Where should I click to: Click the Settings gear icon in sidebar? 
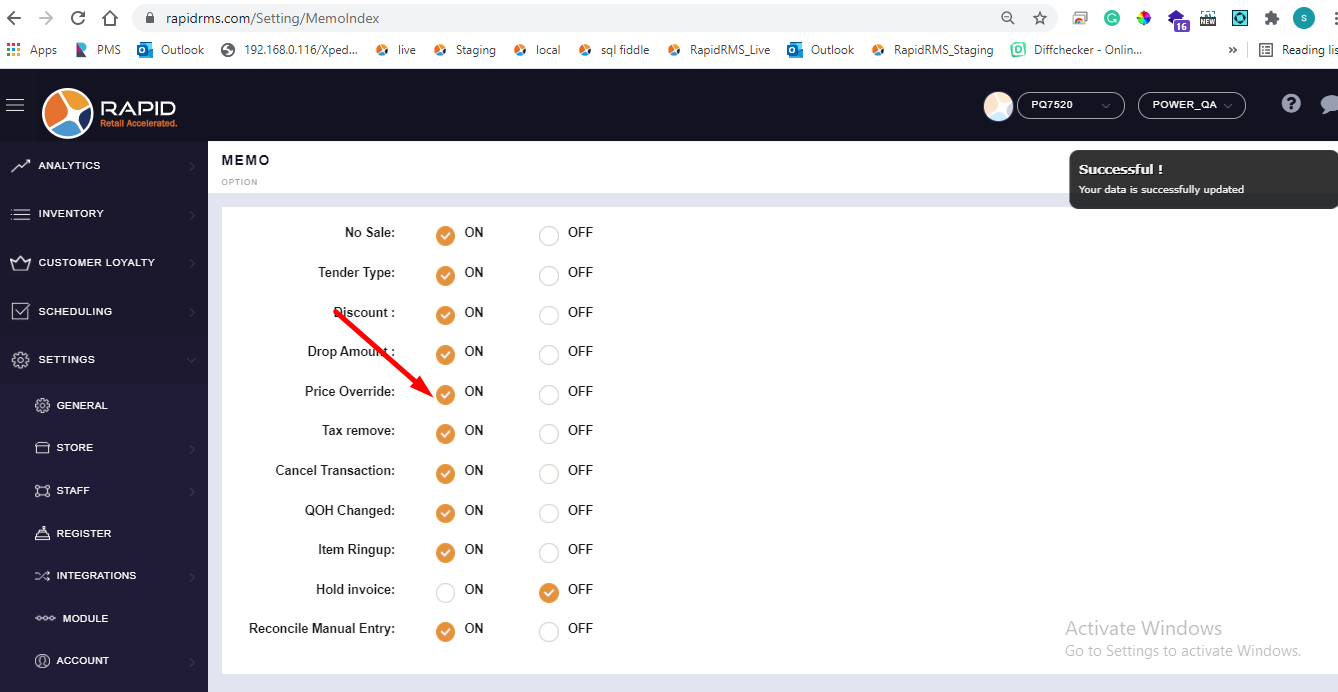pos(22,359)
